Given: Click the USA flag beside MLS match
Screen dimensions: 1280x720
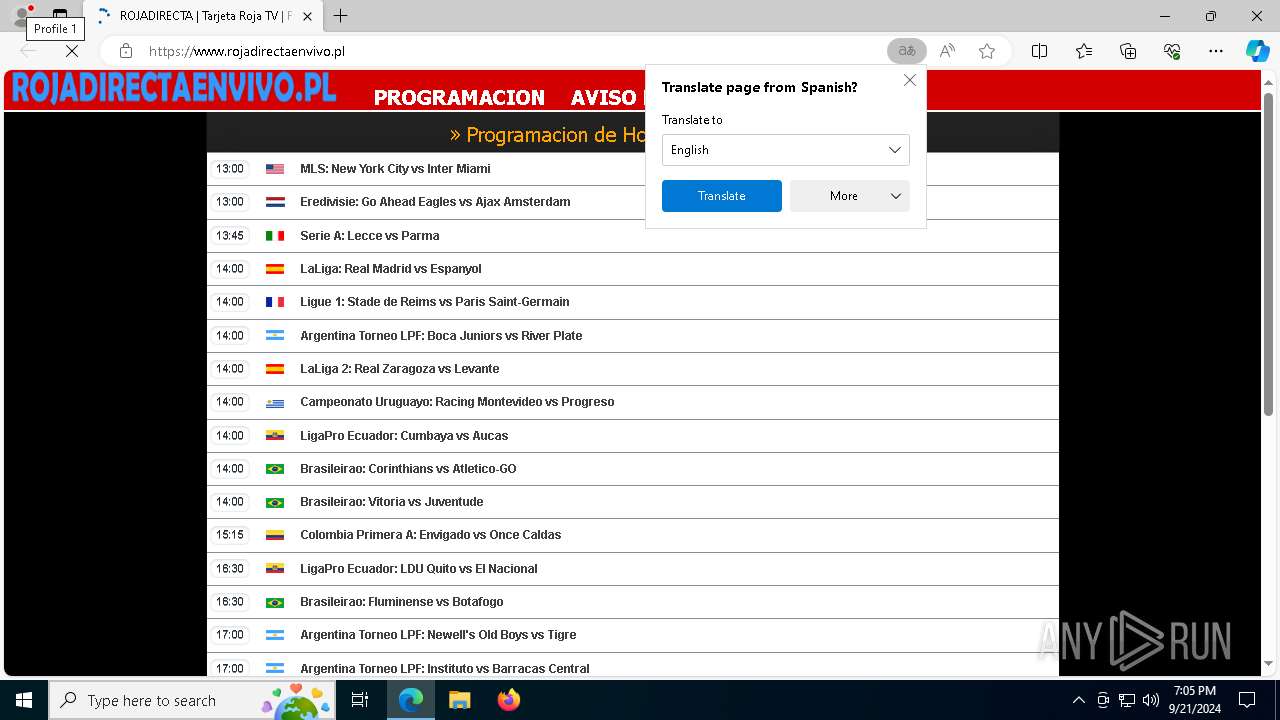Looking at the screenshot, I should pyautogui.click(x=275, y=169).
